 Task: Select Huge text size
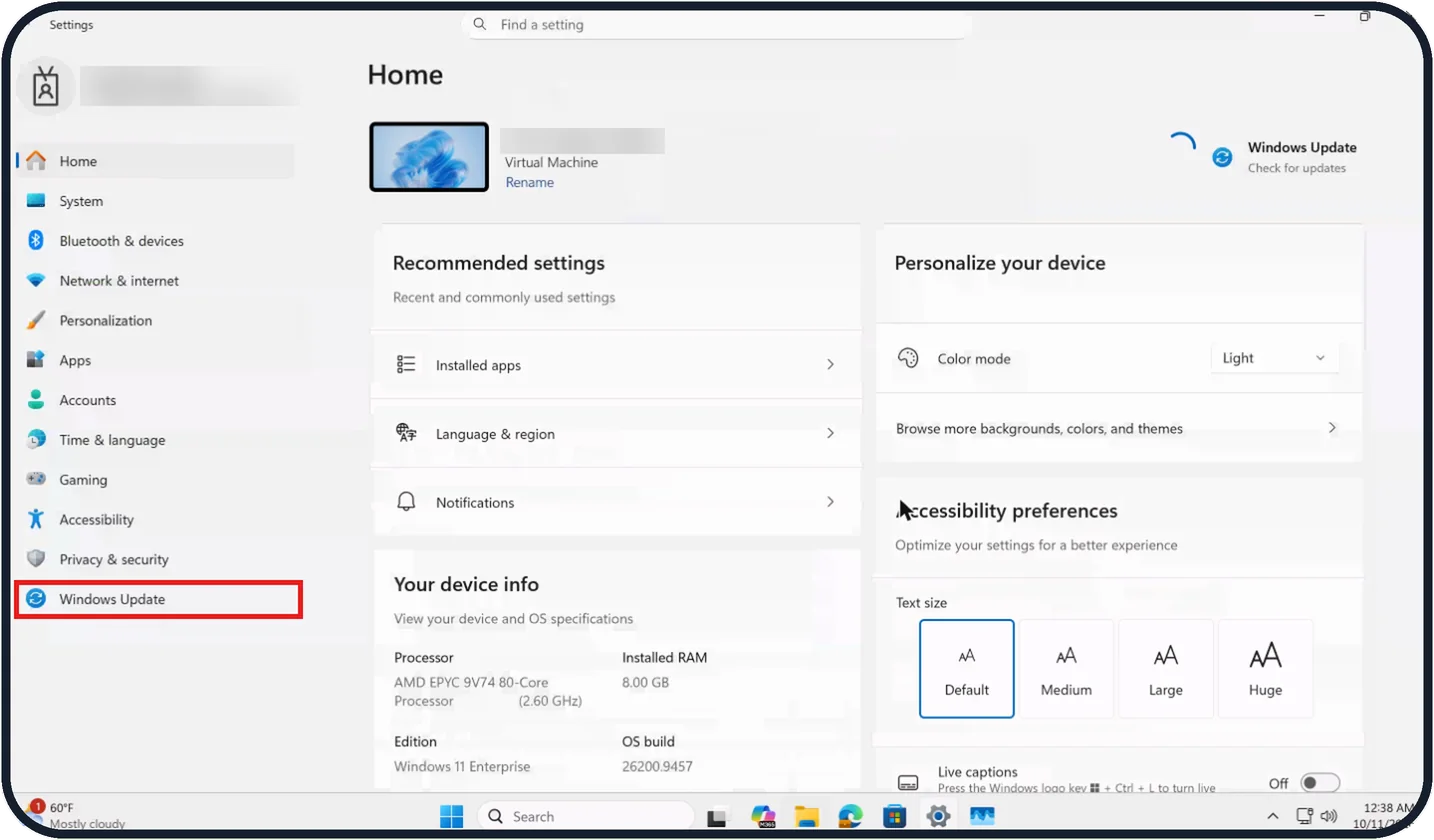(x=1265, y=669)
